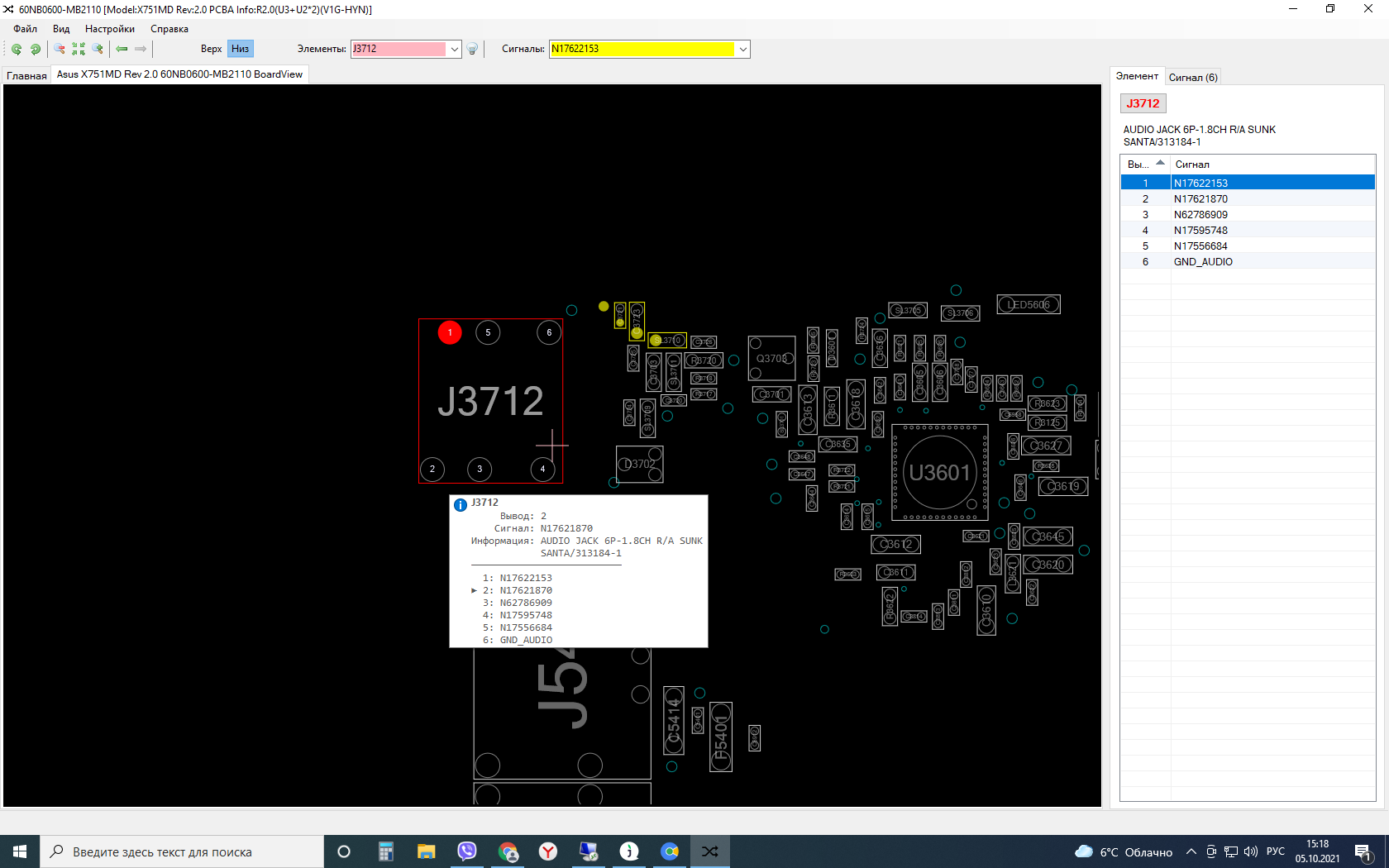Select the U3601 chip on board

pos(940,473)
